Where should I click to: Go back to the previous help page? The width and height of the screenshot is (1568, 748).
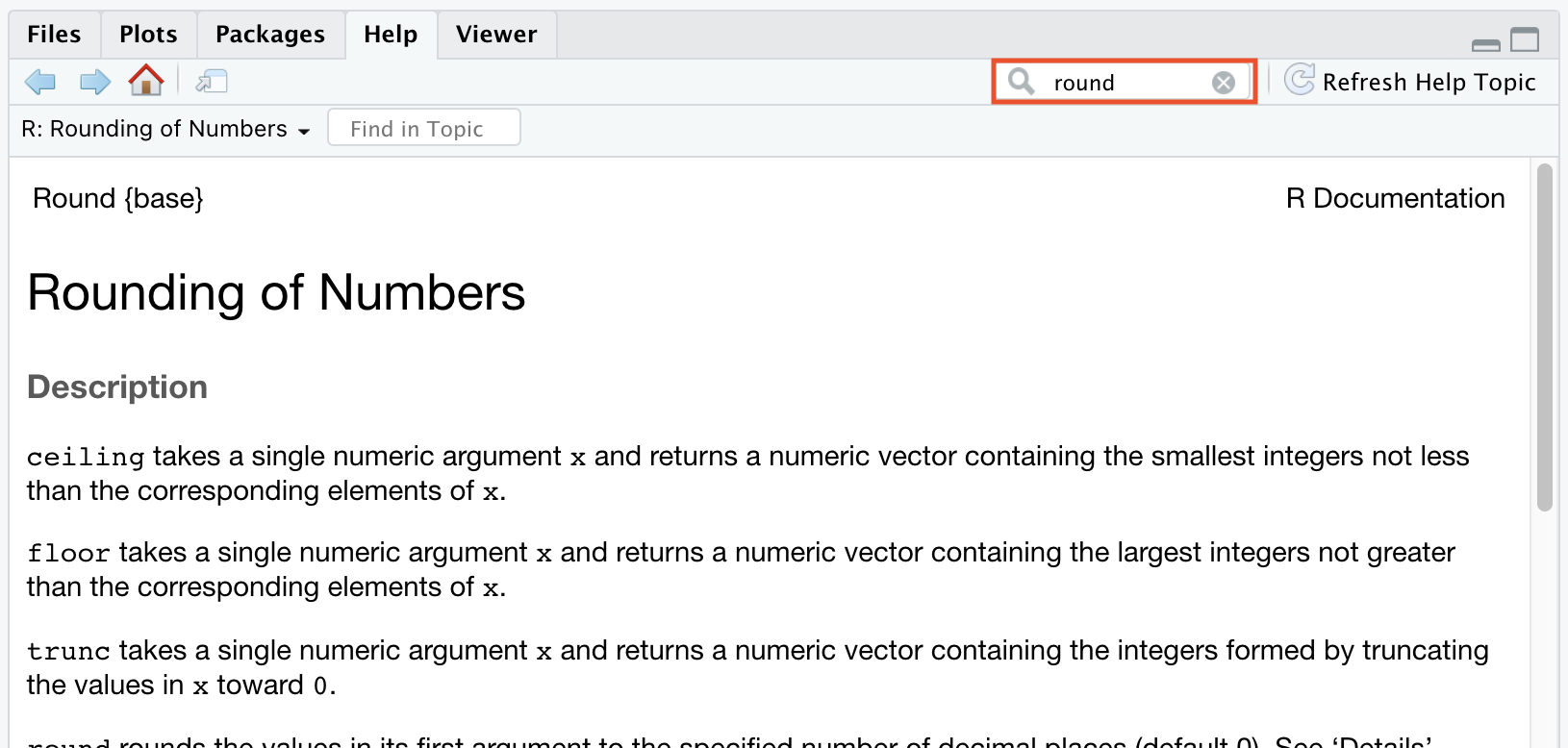tap(39, 82)
